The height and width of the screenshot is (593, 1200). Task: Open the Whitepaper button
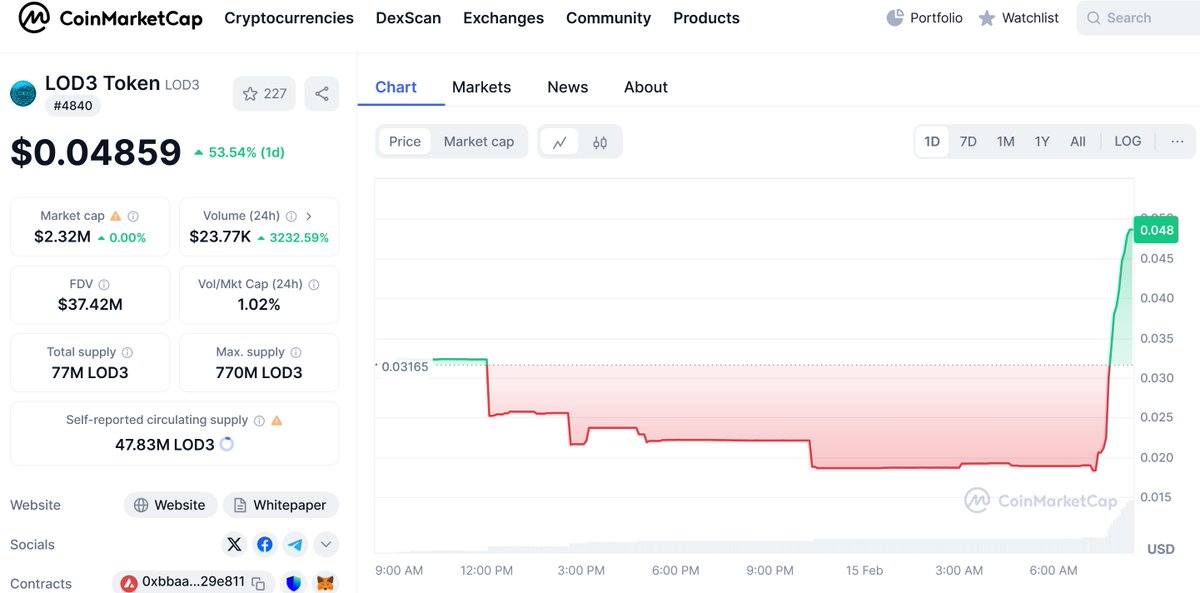click(281, 505)
